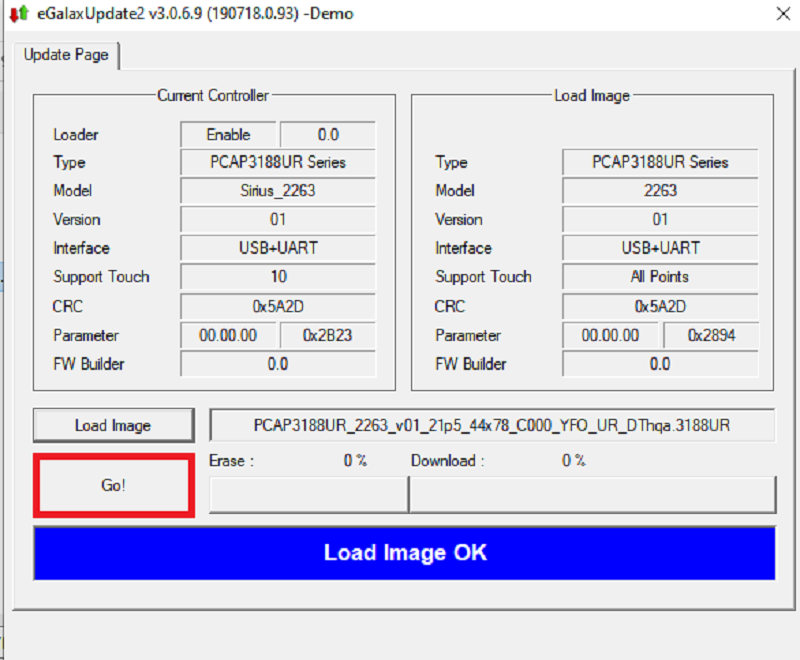Click the Go! button to start update
This screenshot has width=800, height=660.
113,485
